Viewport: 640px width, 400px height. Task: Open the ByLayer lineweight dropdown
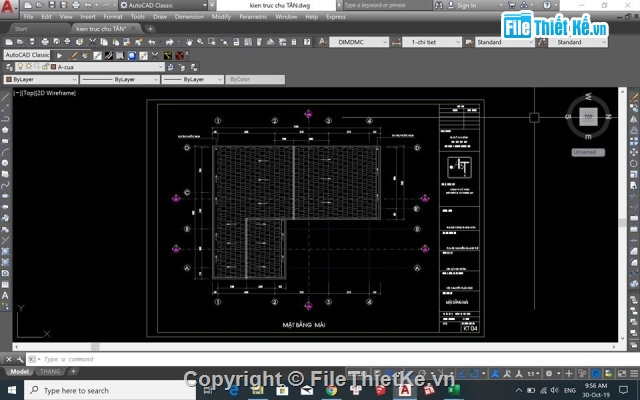[193, 79]
